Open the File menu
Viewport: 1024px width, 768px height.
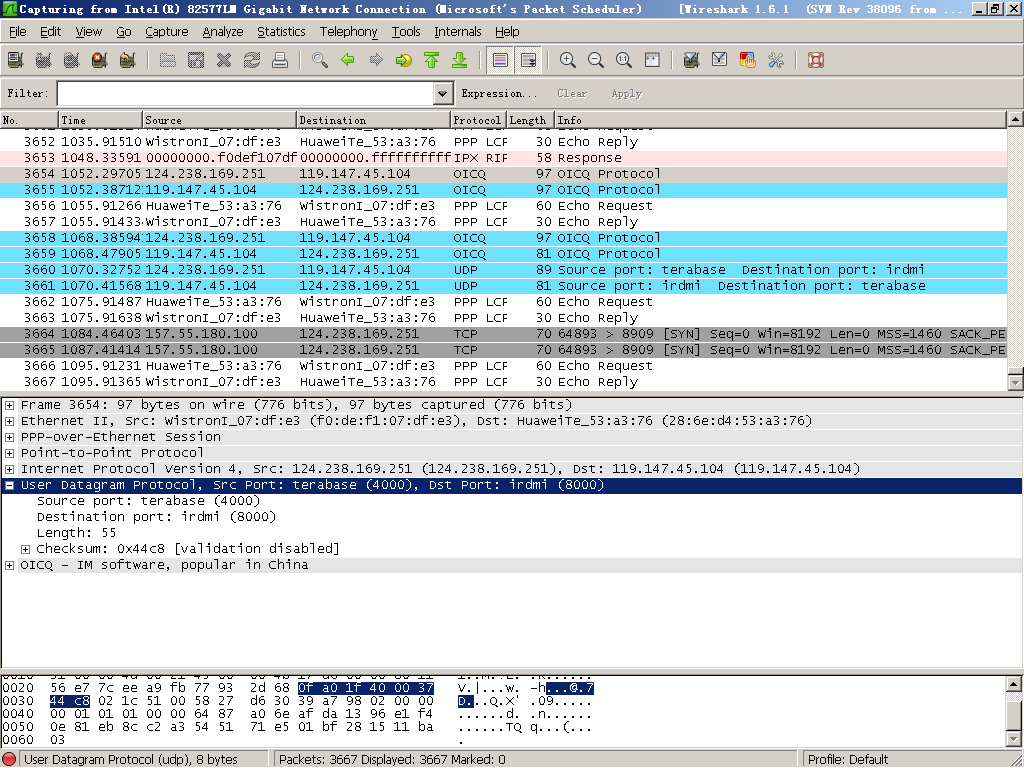[x=18, y=31]
